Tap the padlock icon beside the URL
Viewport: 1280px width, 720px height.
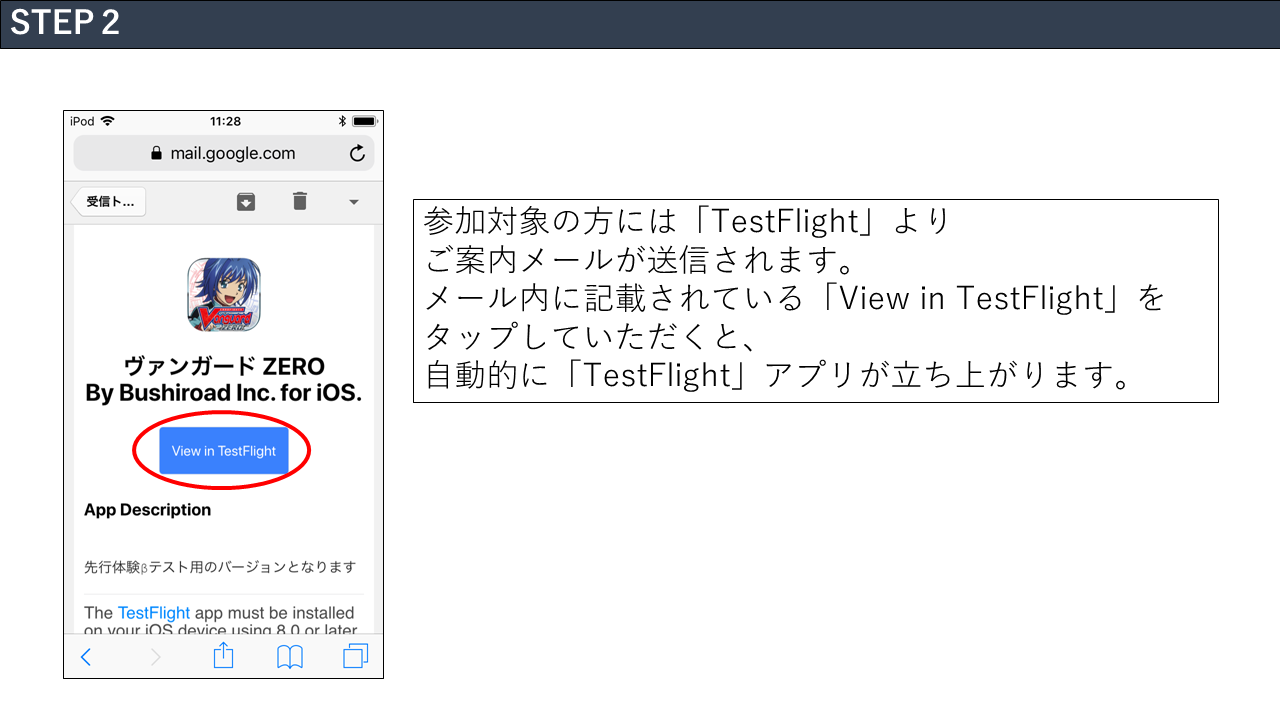(x=156, y=154)
